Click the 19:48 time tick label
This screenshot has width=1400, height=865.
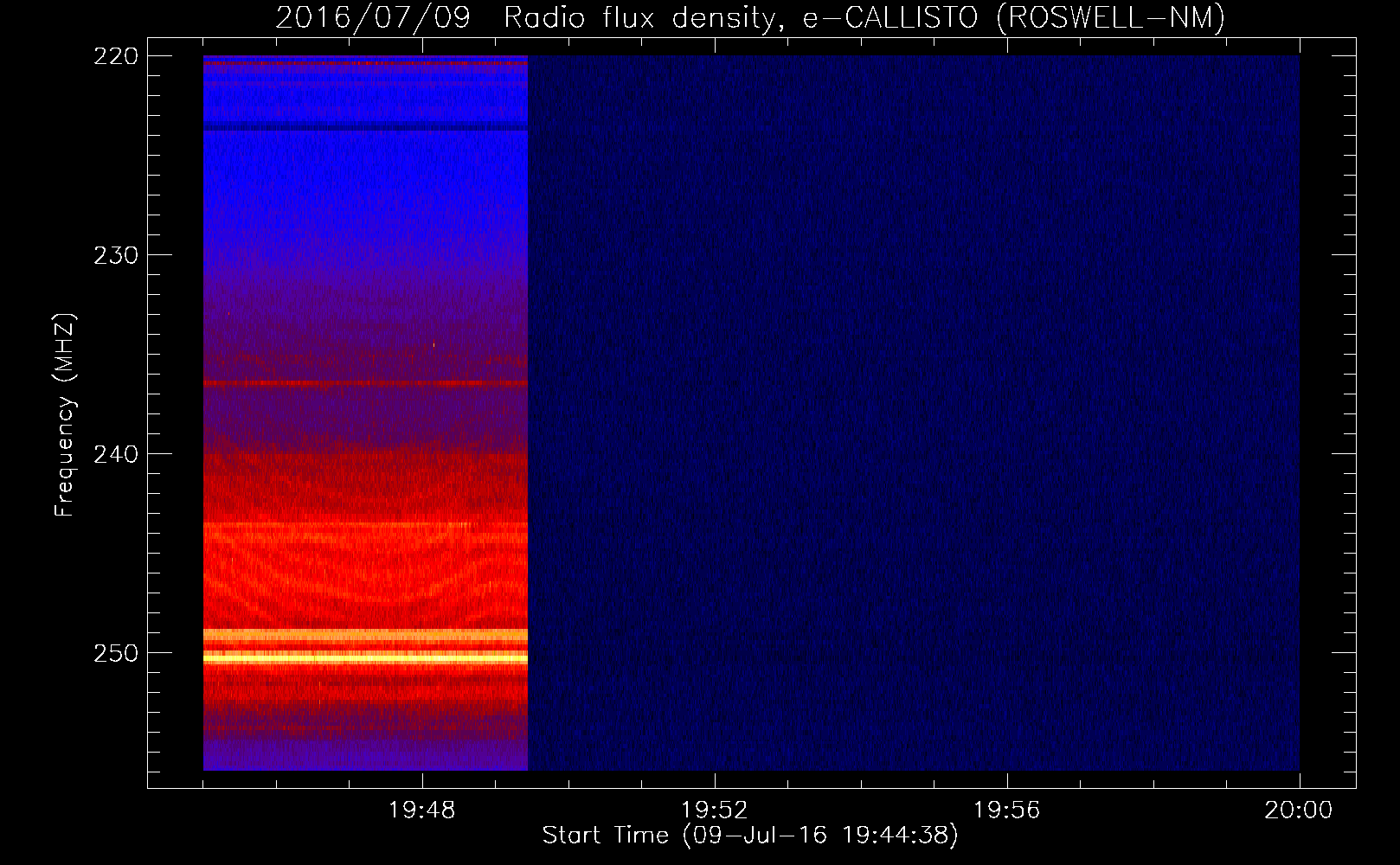point(422,811)
